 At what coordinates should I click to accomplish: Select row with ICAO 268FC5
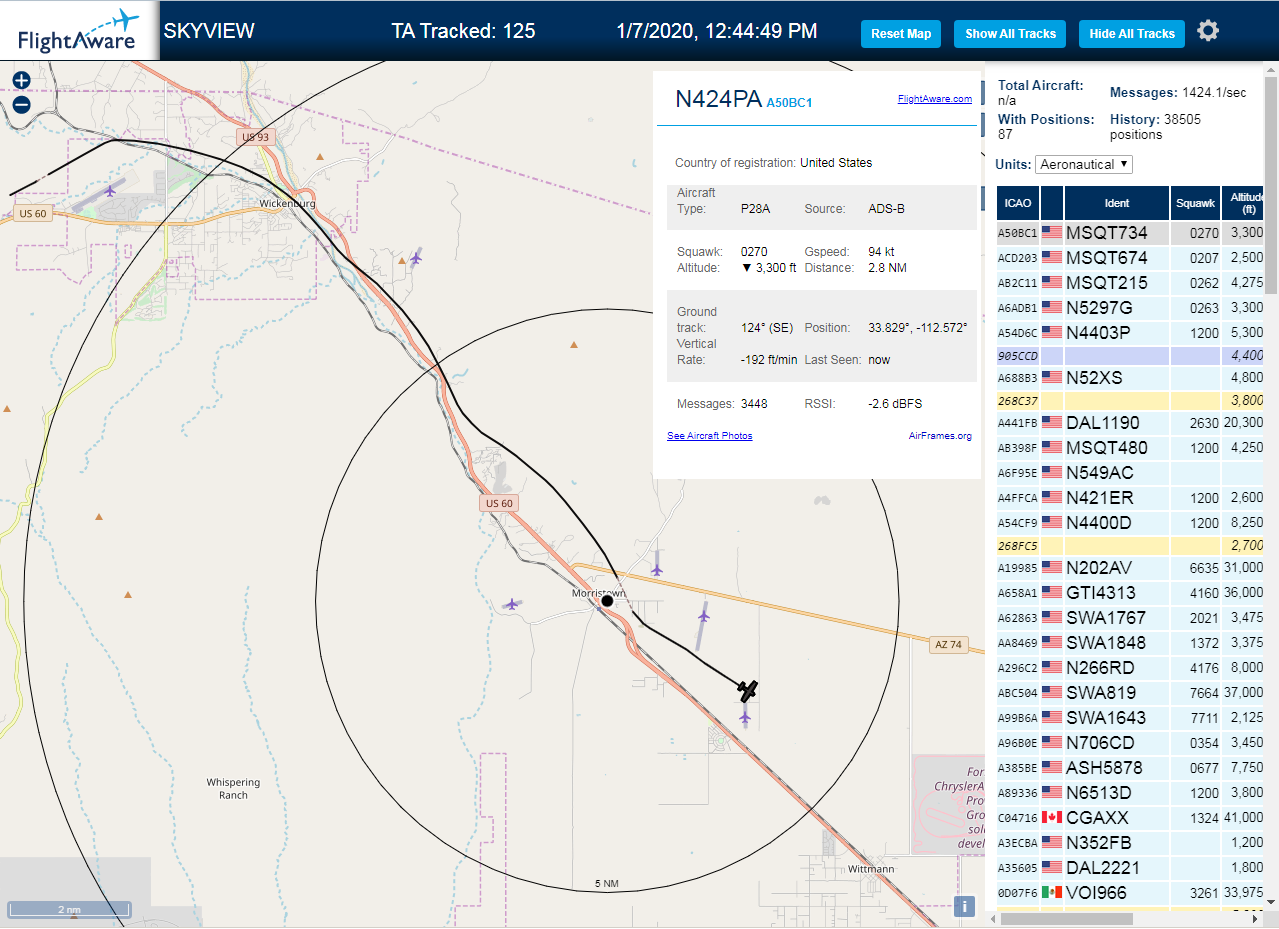coord(1130,546)
